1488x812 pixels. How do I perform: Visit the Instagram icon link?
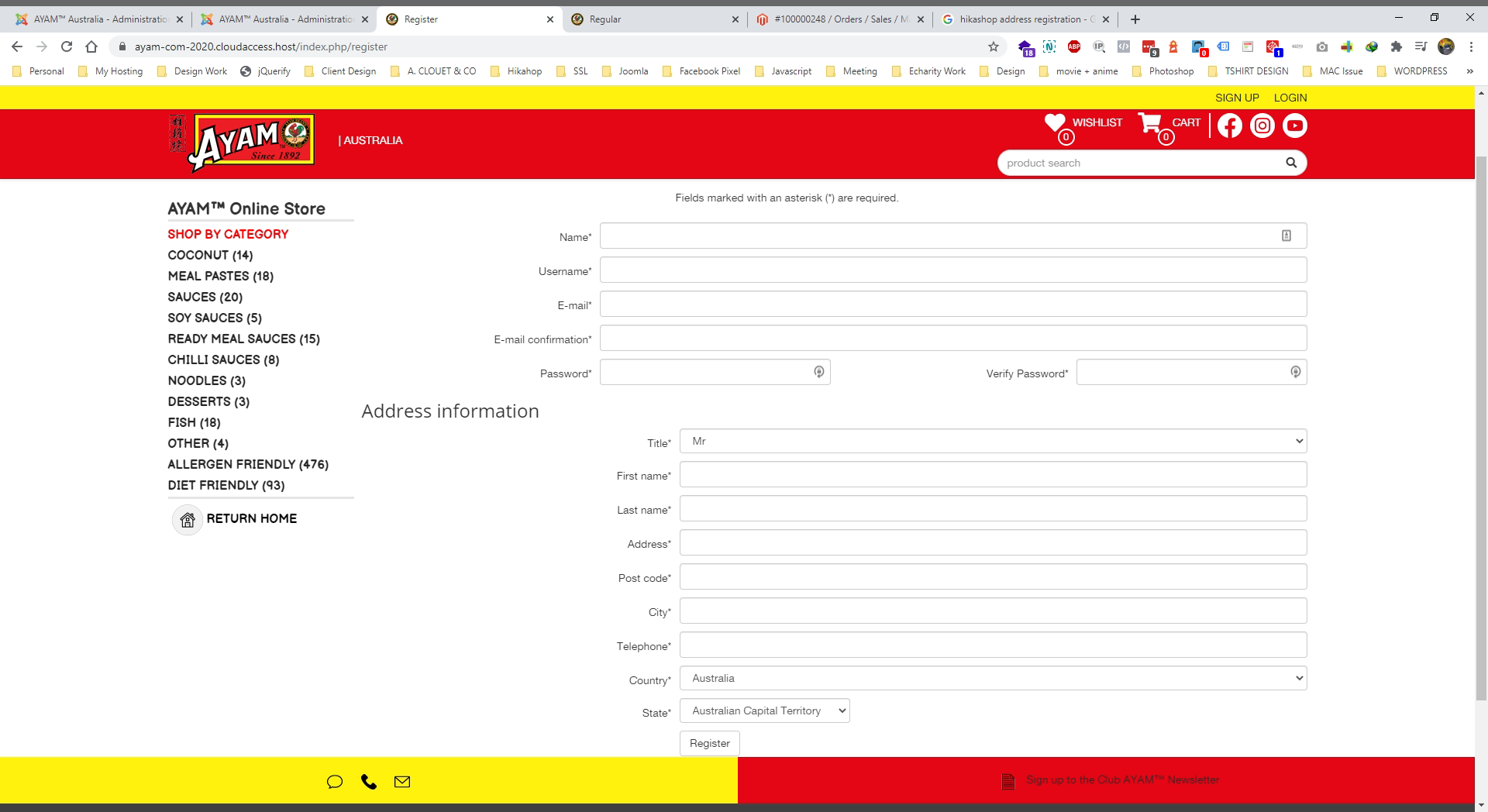(1262, 126)
